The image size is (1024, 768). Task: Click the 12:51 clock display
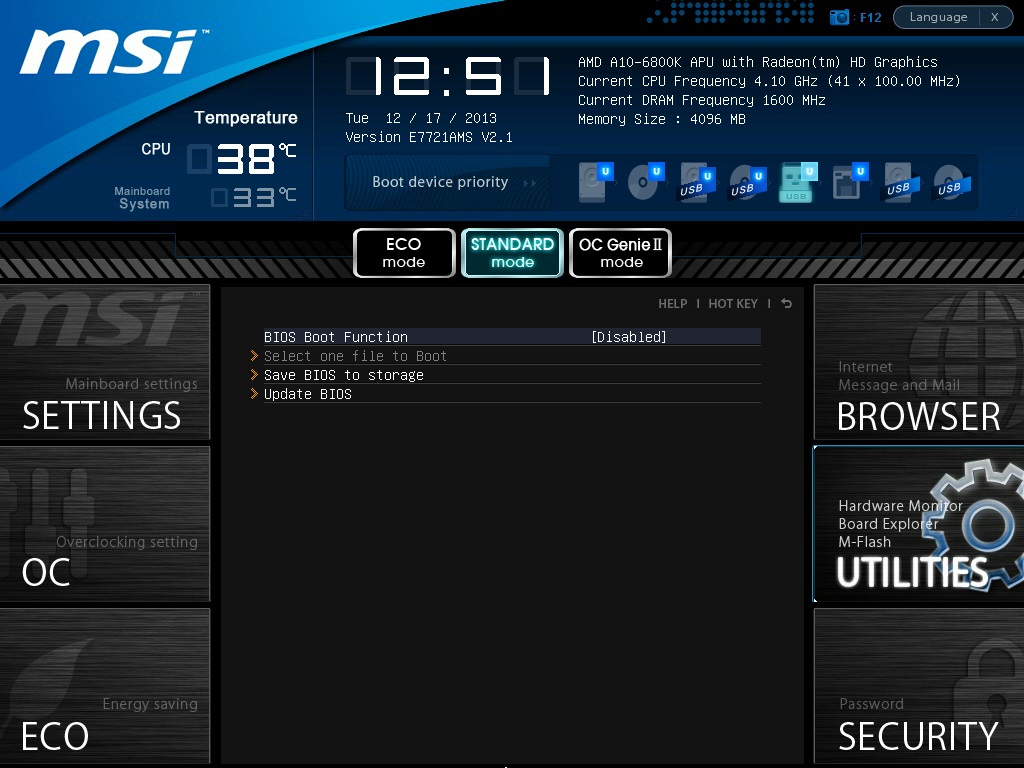pos(449,76)
